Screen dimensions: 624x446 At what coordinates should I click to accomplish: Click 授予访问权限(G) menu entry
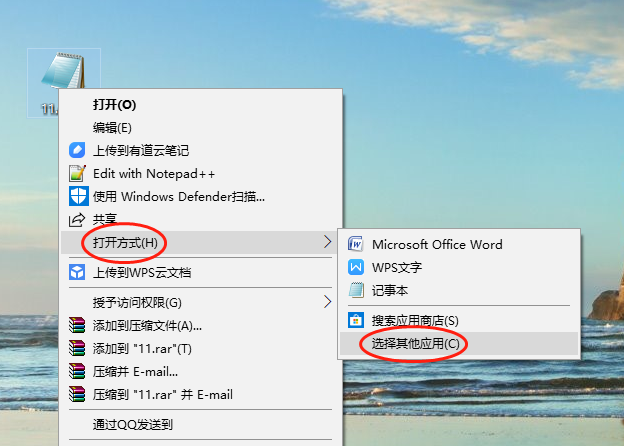[201, 302]
